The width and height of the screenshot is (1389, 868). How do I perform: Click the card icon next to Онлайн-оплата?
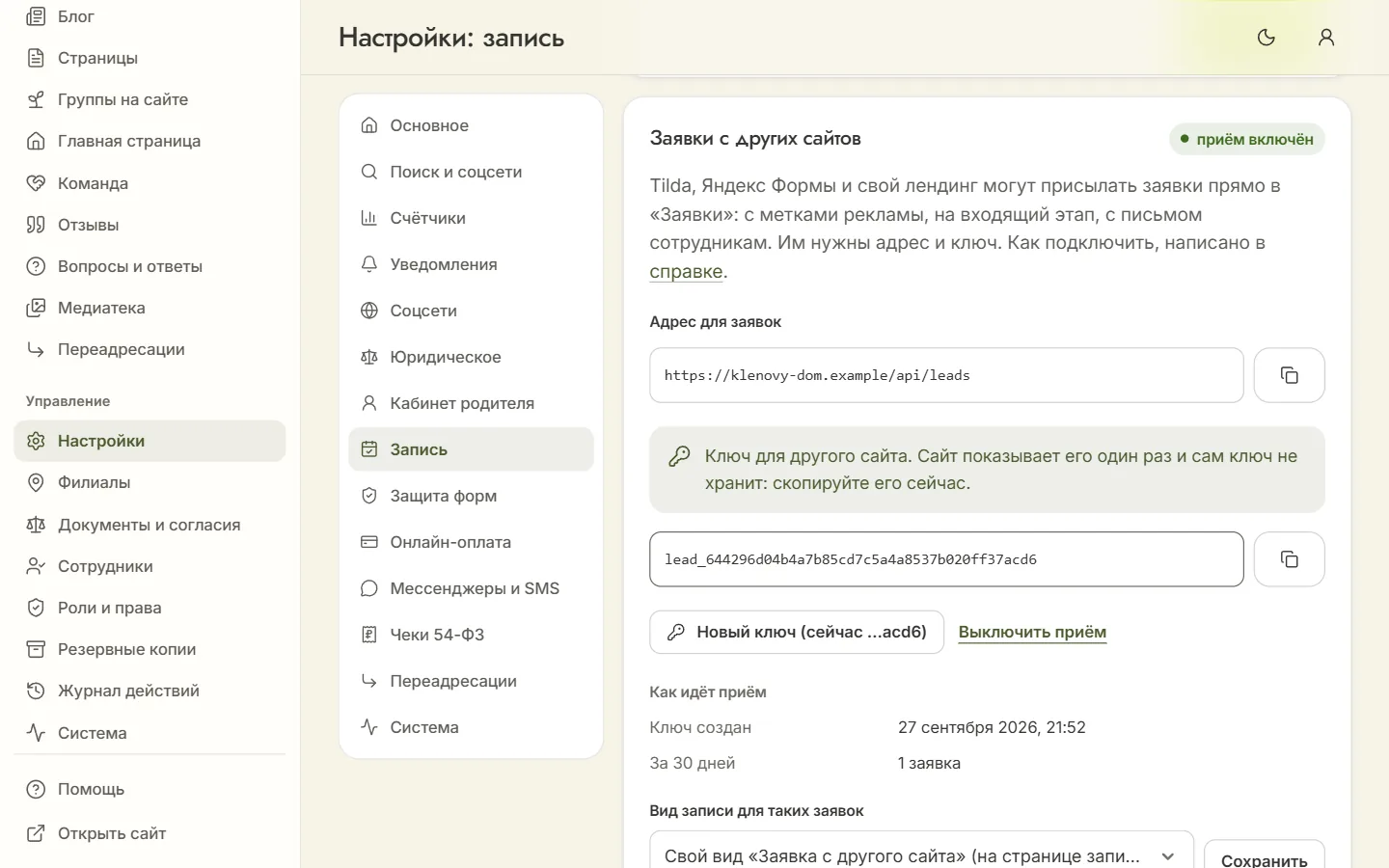[368, 542]
